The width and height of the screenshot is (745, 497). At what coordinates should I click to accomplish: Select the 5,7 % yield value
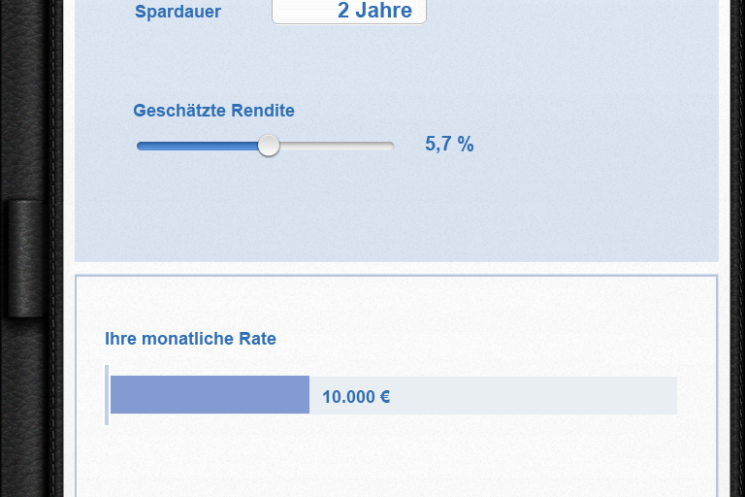coord(449,144)
